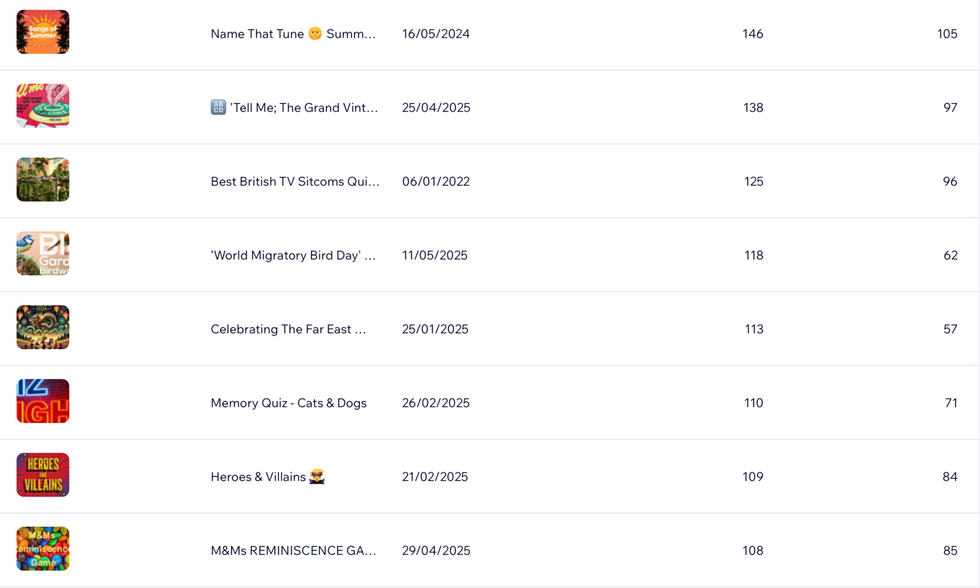This screenshot has width=980, height=588.
Task: Click the date 06/01/2022
Action: [436, 181]
